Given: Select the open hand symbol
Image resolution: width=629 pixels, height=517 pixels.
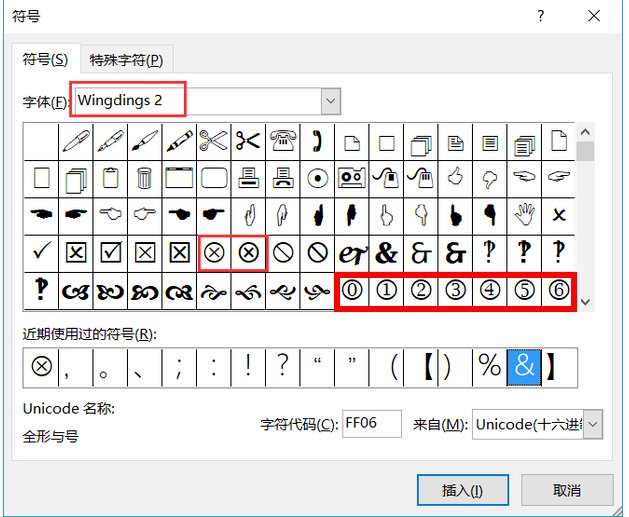Looking at the screenshot, I should pyautogui.click(x=524, y=215).
